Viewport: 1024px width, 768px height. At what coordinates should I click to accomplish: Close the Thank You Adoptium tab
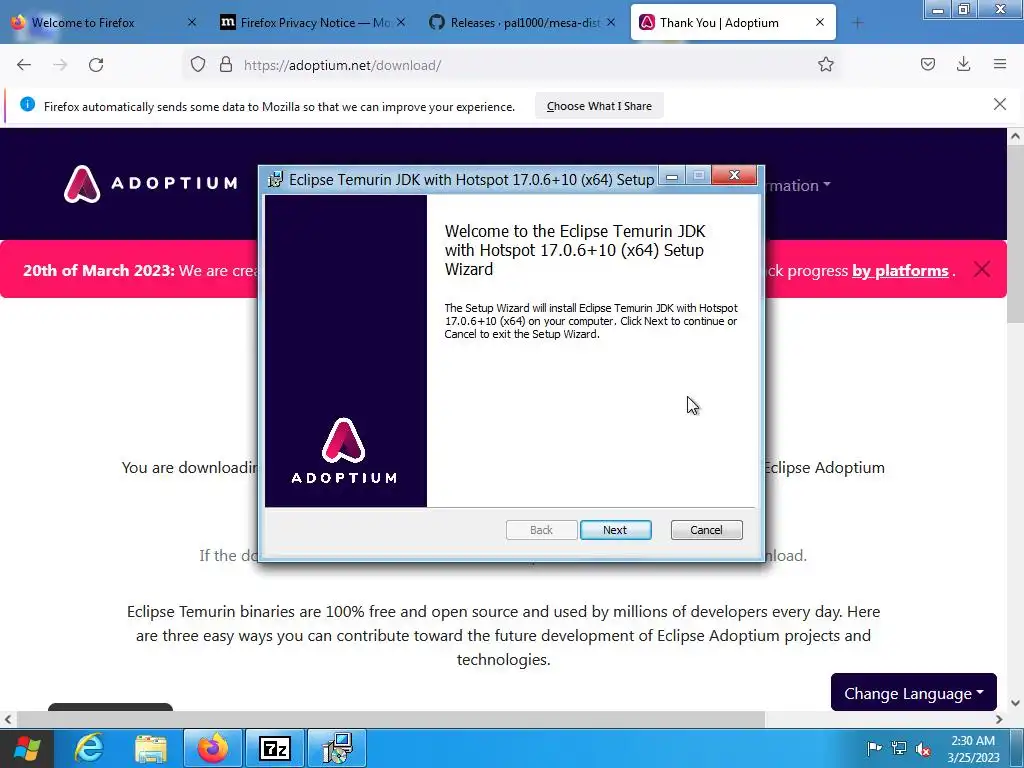tap(820, 23)
